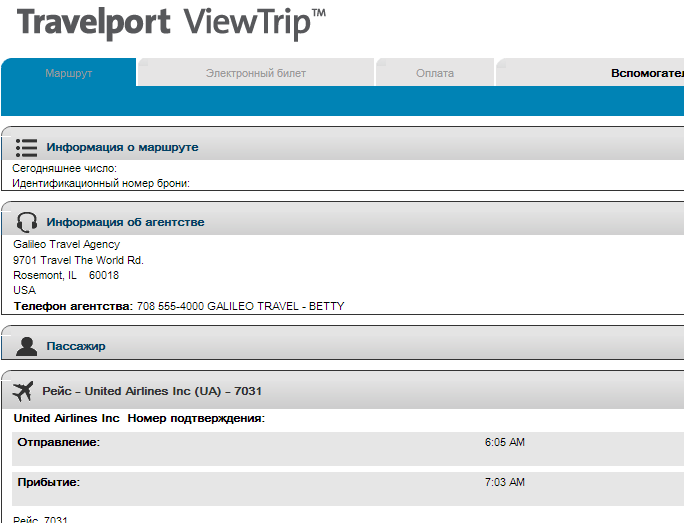
Task: Click the Идентификационный номер брони label
Action: click(x=101, y=183)
